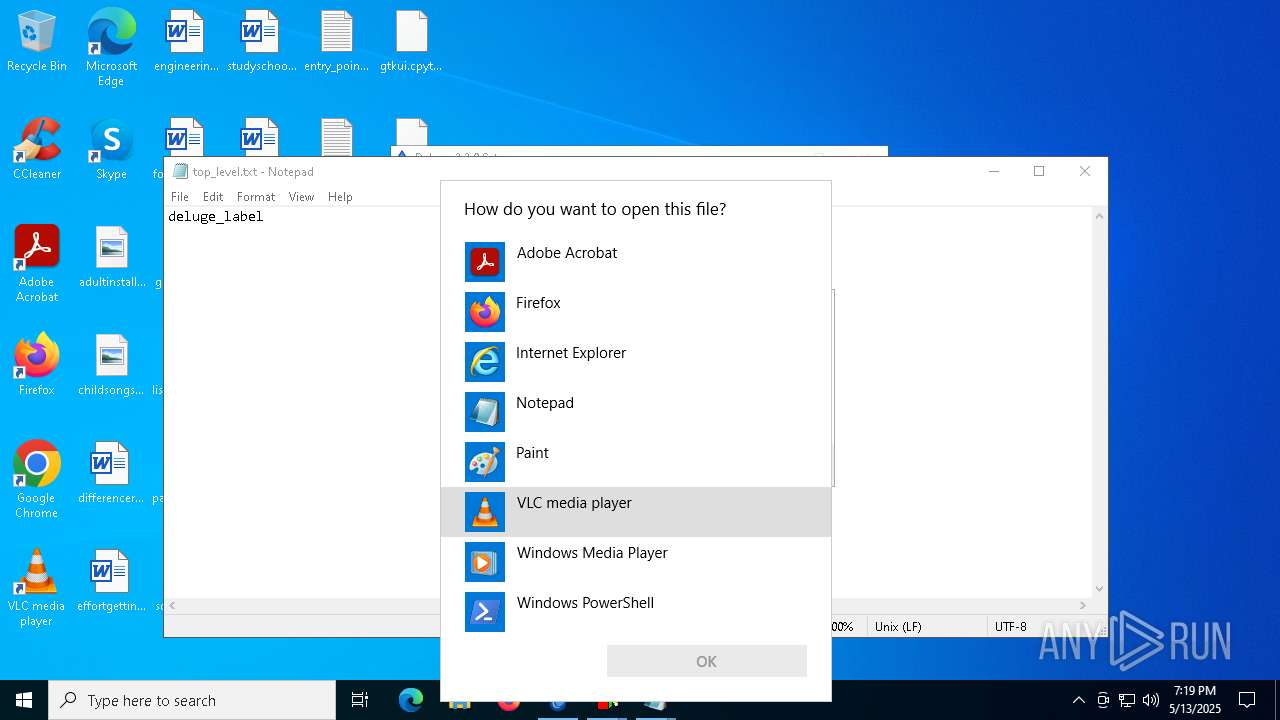
Task: Minimize the Notepad window
Action: (994, 171)
